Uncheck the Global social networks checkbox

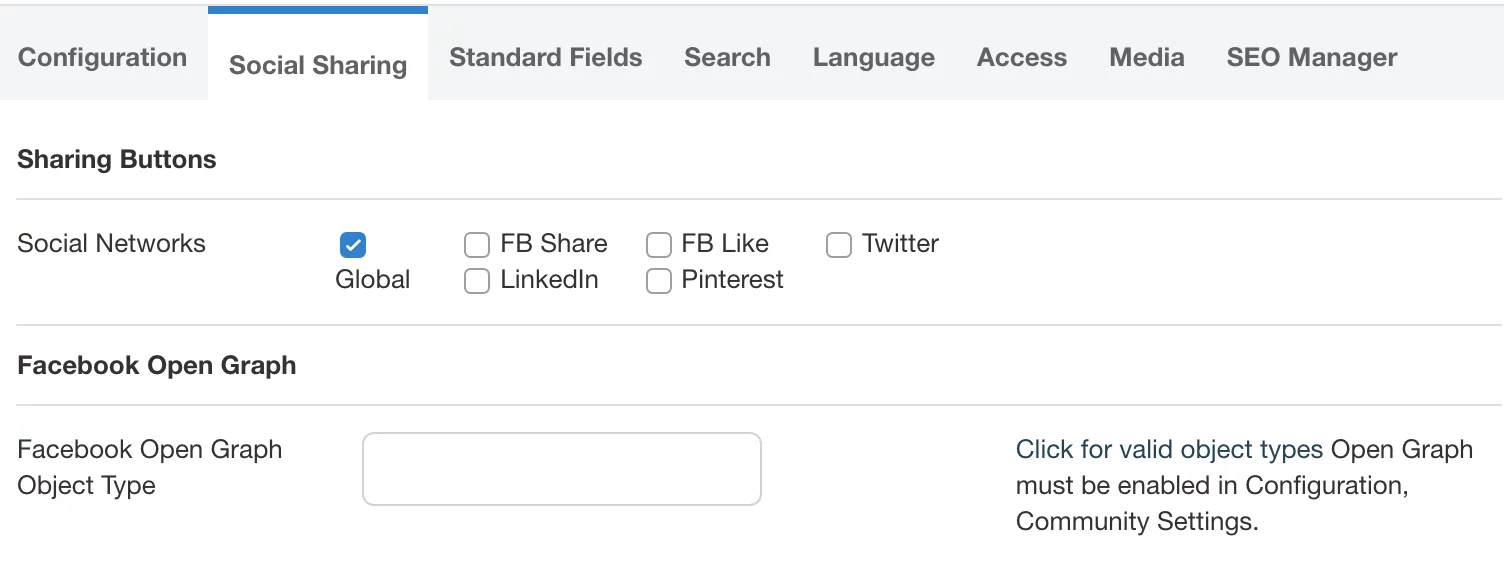tap(352, 244)
